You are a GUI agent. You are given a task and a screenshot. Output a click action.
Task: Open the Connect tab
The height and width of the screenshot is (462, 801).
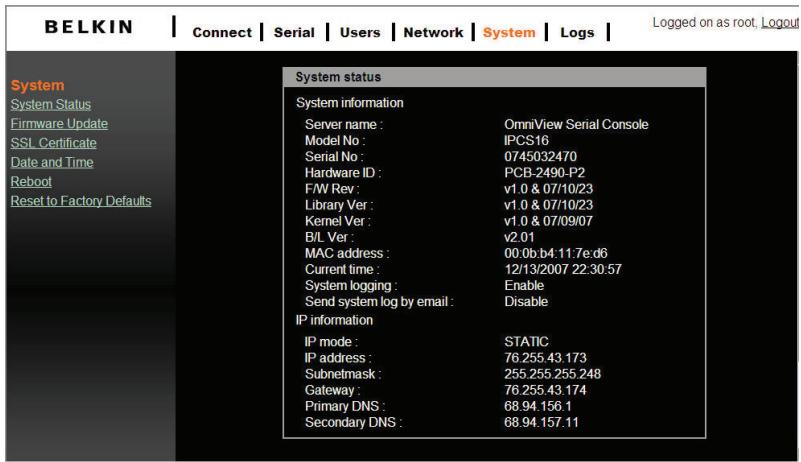(x=222, y=32)
